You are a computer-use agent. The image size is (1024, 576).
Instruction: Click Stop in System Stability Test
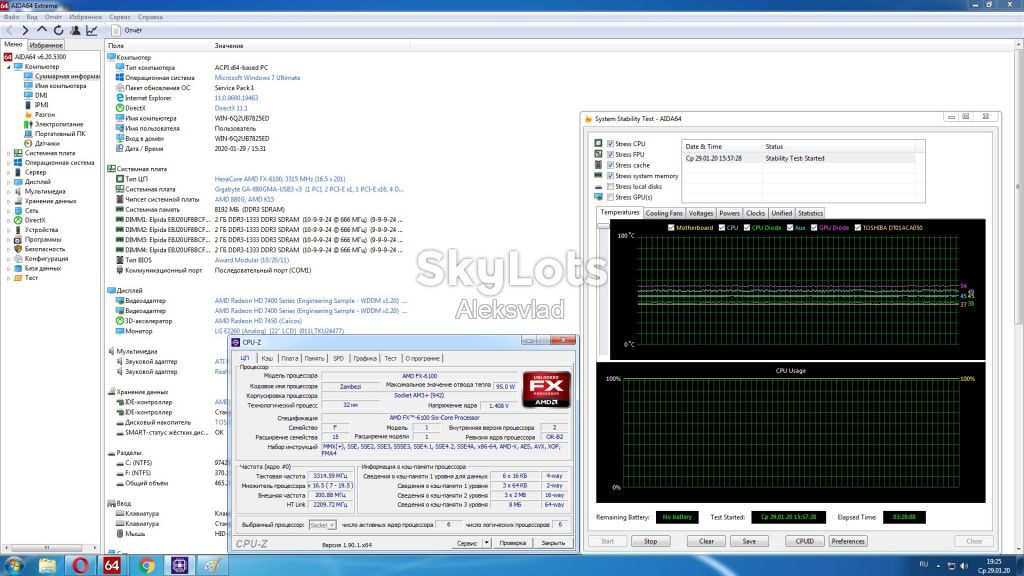point(650,541)
